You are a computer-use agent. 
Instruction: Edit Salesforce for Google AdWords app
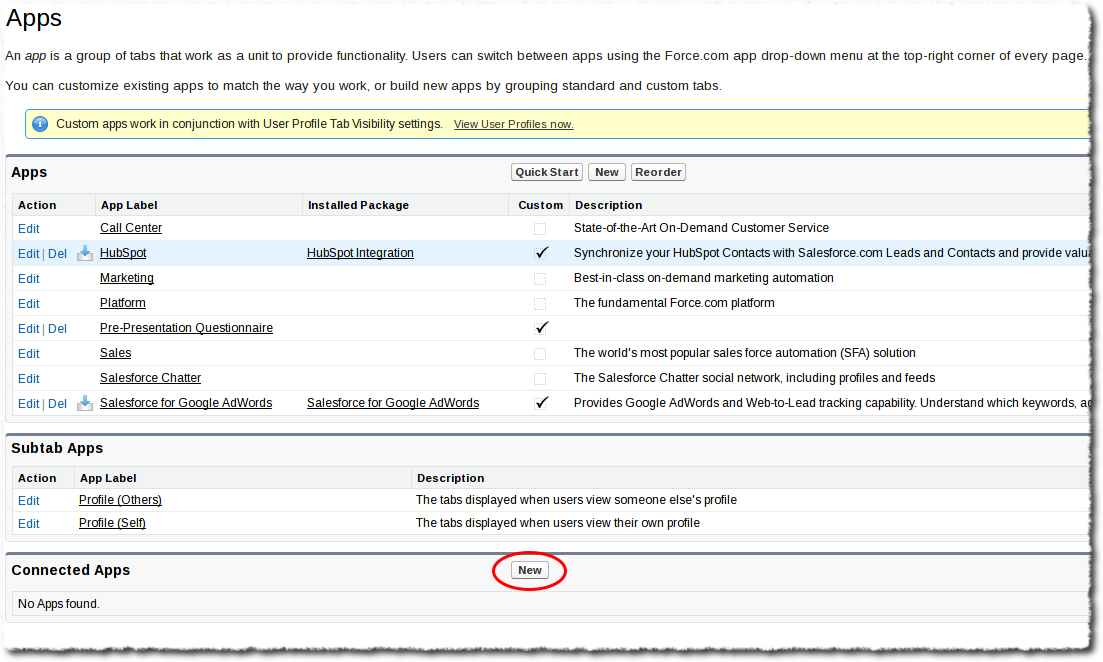[x=29, y=404]
